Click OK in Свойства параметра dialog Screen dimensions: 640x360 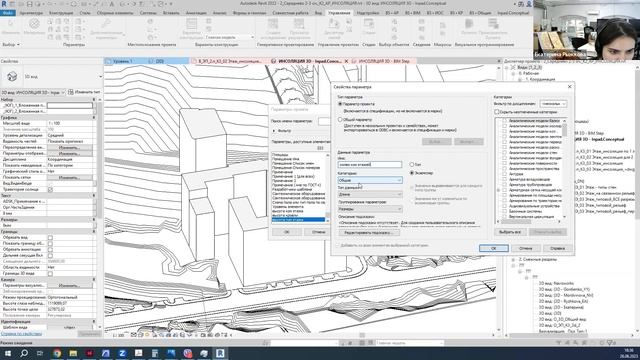[493, 248]
